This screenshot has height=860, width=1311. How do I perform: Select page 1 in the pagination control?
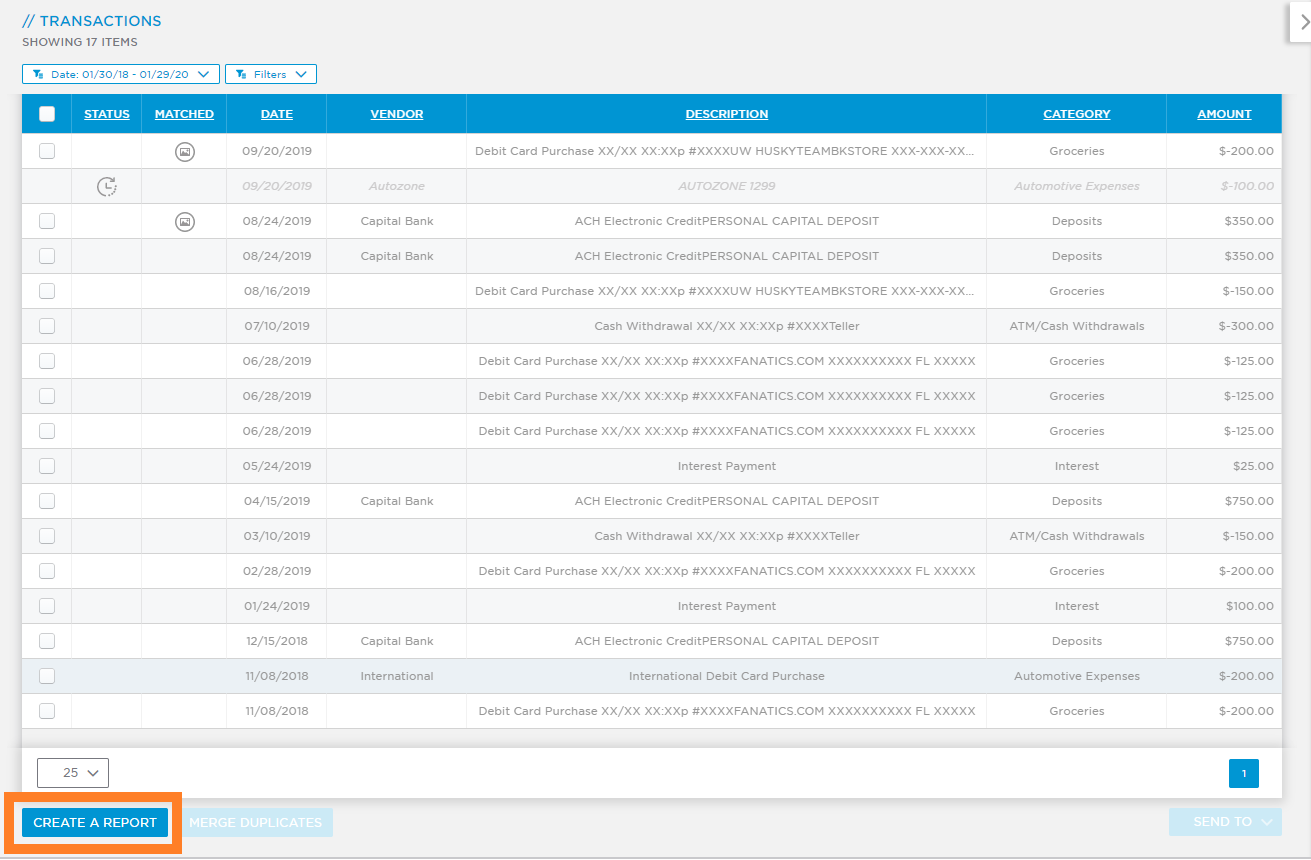[x=1243, y=772]
